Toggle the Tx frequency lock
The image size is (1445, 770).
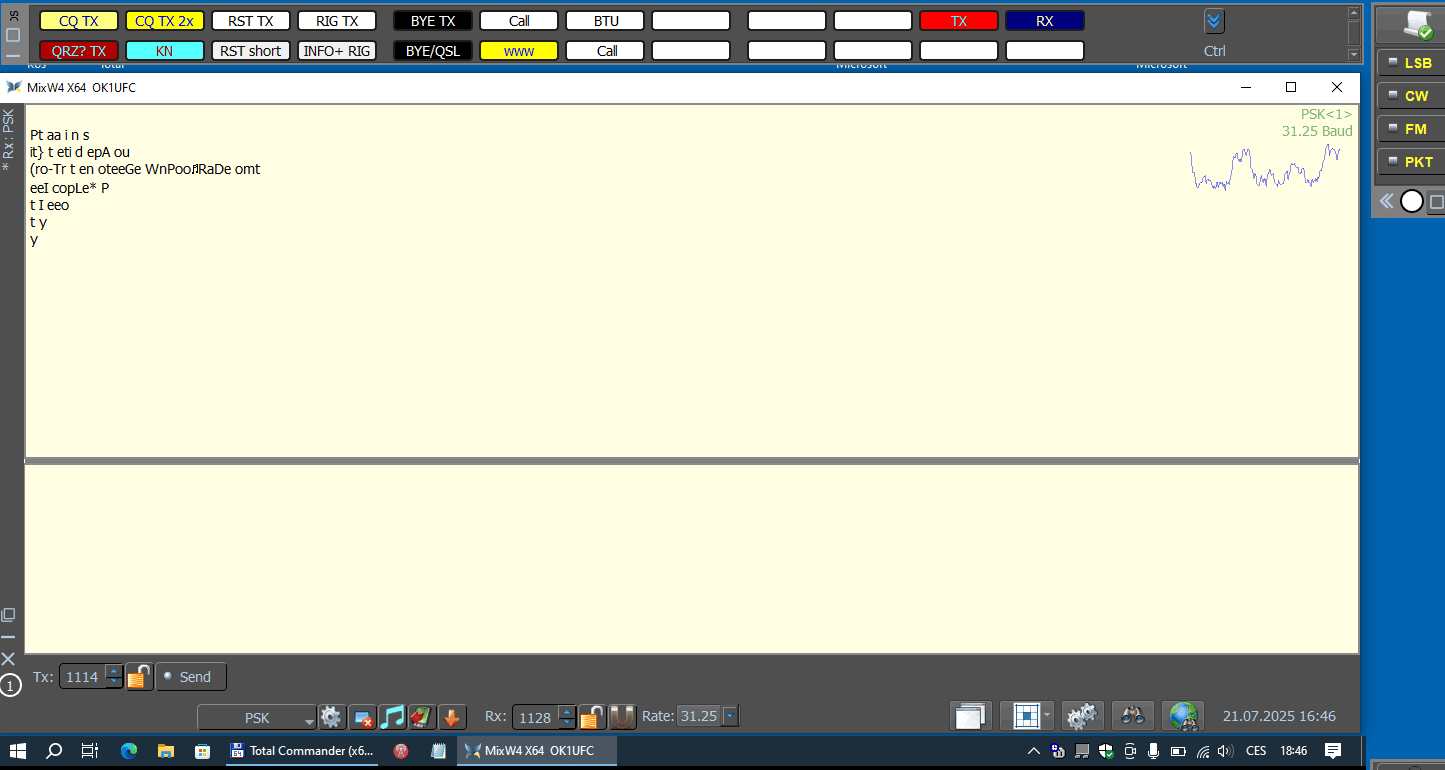[139, 677]
